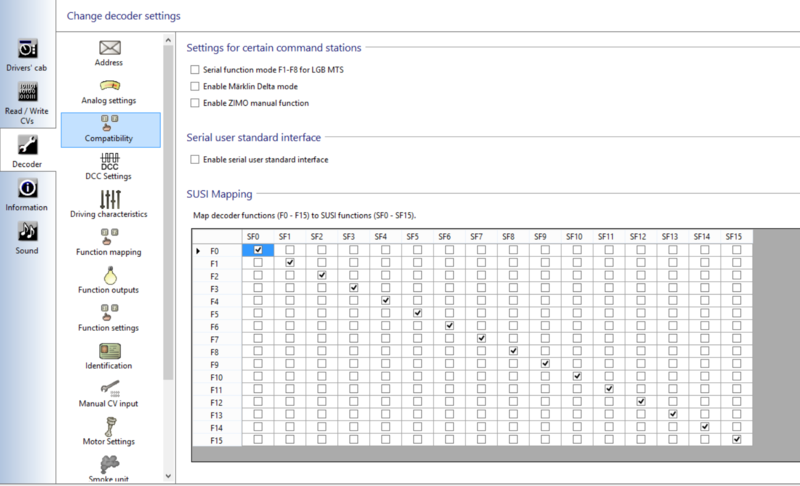The width and height of the screenshot is (800, 486).
Task: Click the SF10 column header
Action: point(577,237)
